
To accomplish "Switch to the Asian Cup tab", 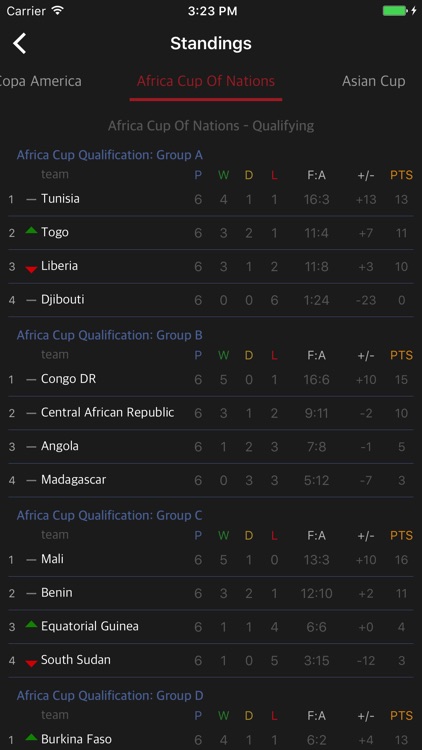I will pos(373,81).
